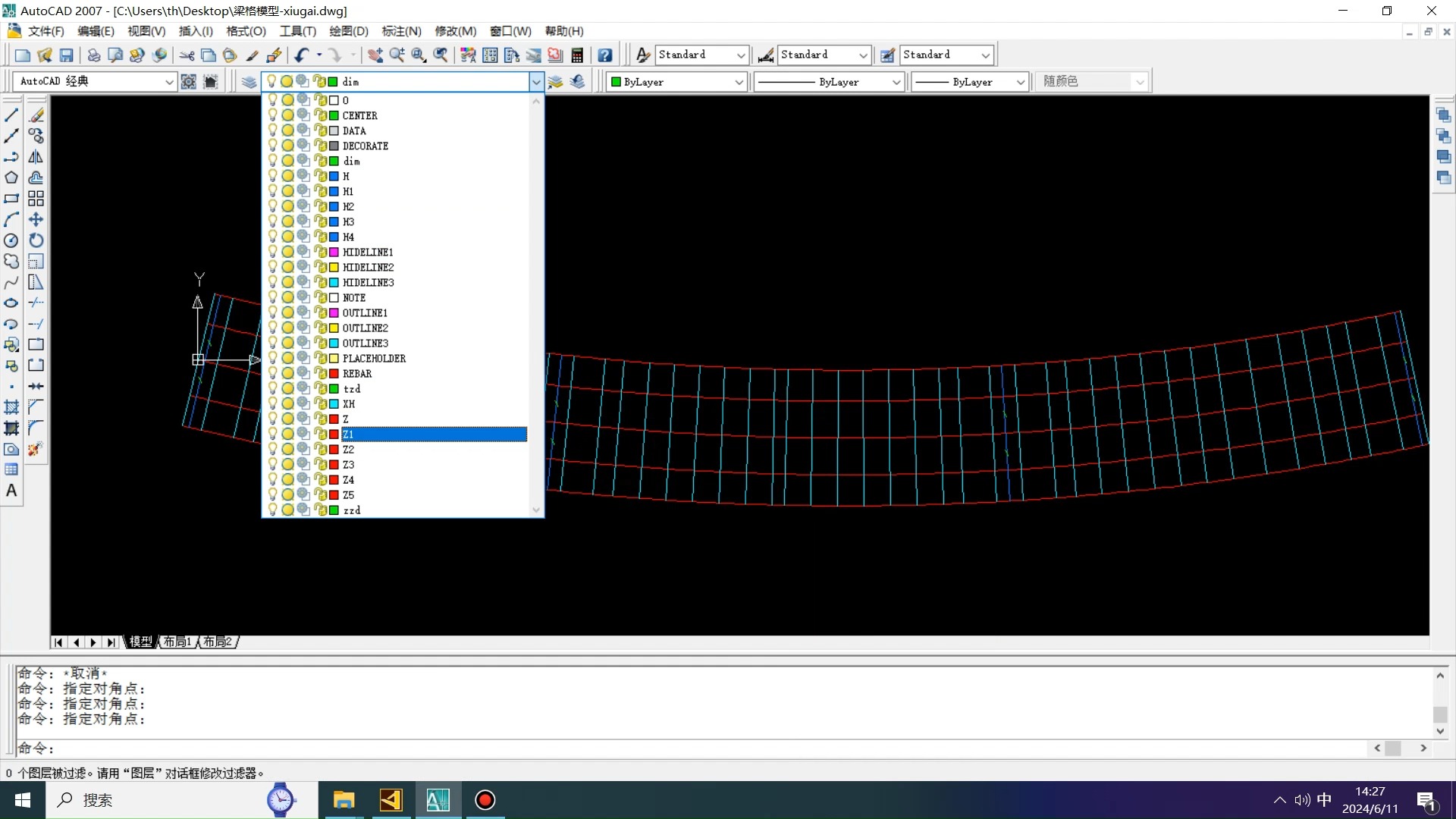This screenshot has height=819, width=1456.
Task: Open the 绘图(D) menu
Action: coord(348,31)
